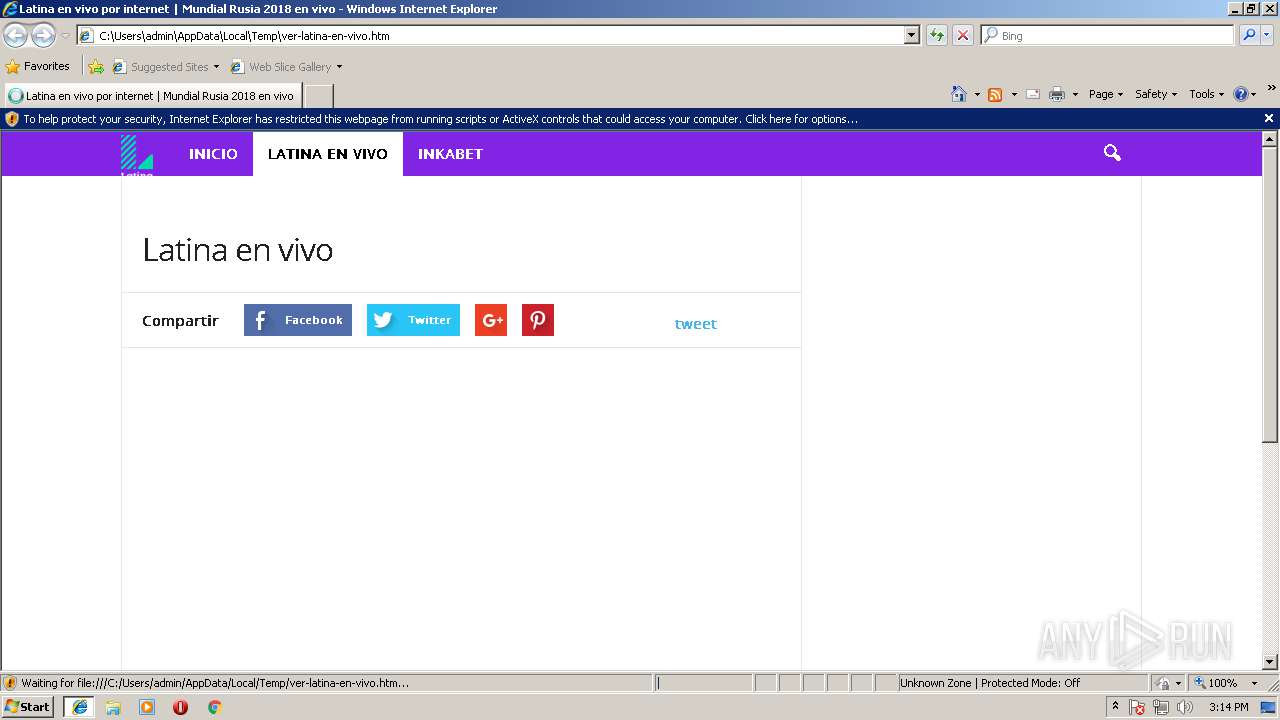Share on Facebook button

[x=298, y=320]
